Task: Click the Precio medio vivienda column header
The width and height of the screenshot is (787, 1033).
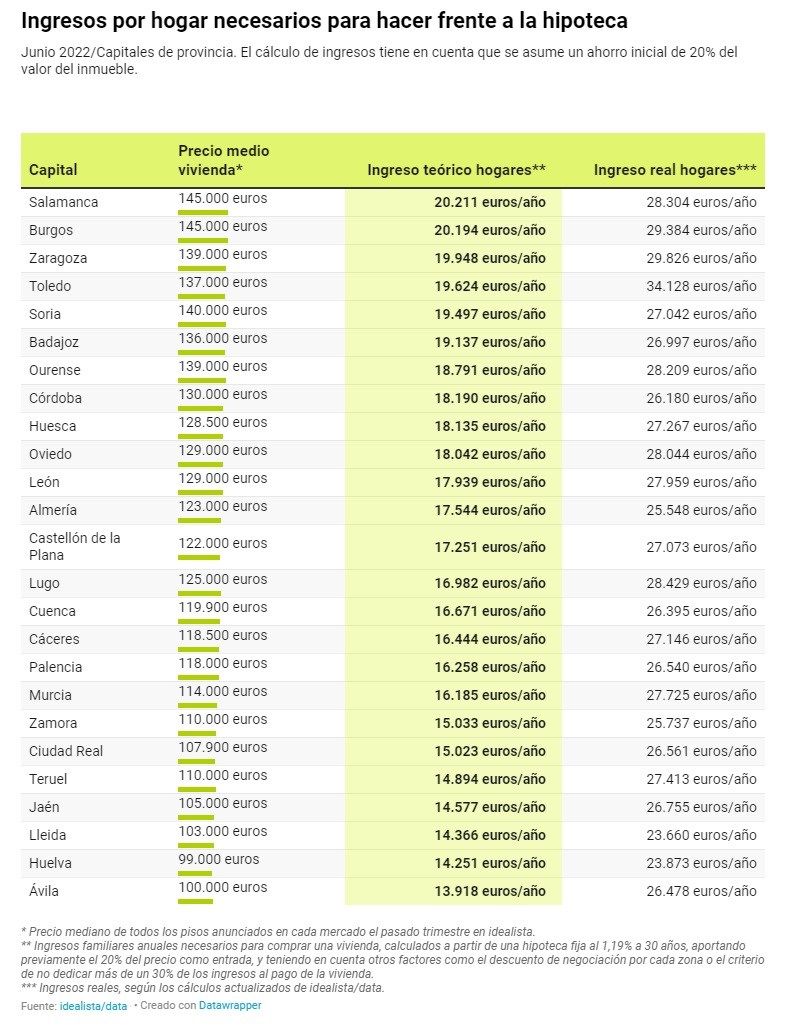Action: [224, 160]
